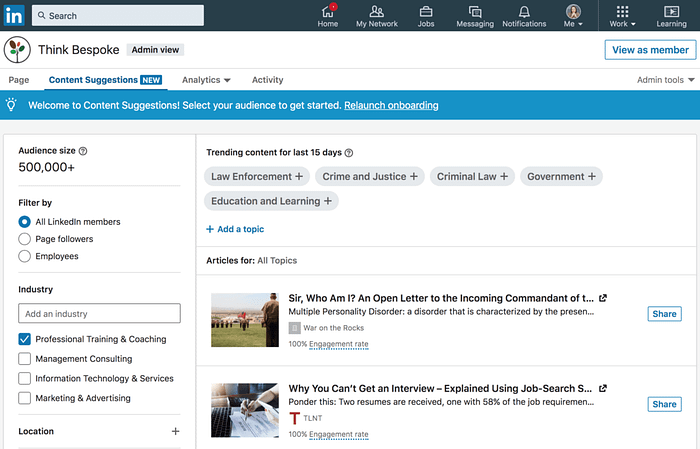
Task: Select Employees radio button
Action: pyautogui.click(x=25, y=256)
